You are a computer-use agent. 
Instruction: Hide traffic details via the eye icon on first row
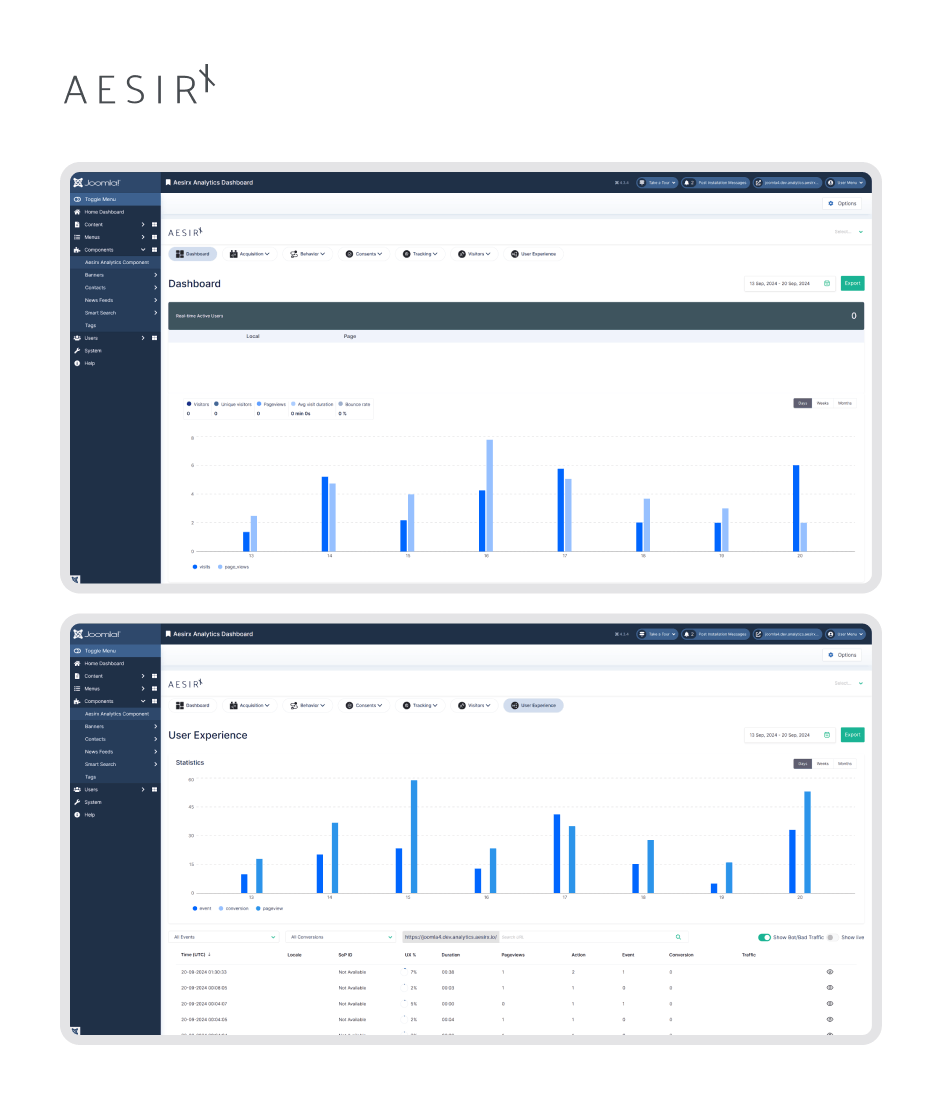[x=828, y=971]
